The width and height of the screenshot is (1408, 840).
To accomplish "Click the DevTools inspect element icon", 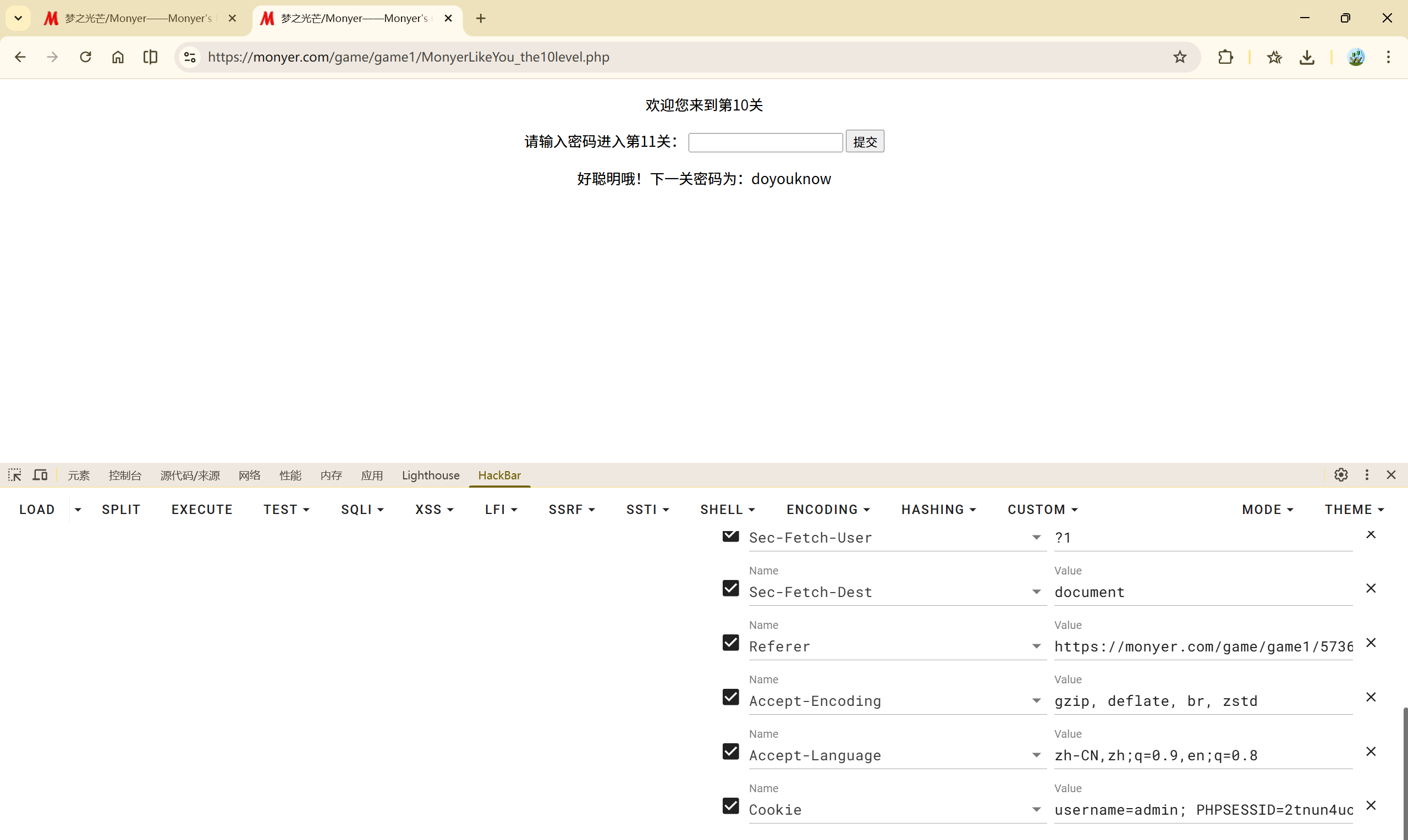I will pyautogui.click(x=15, y=475).
